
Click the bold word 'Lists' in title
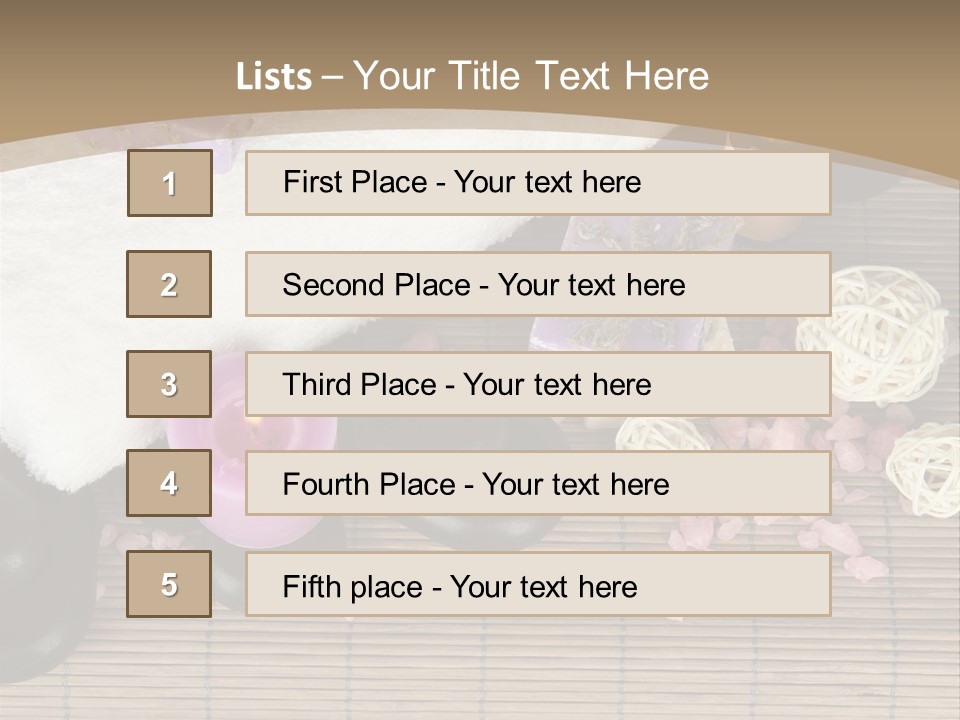click(274, 77)
